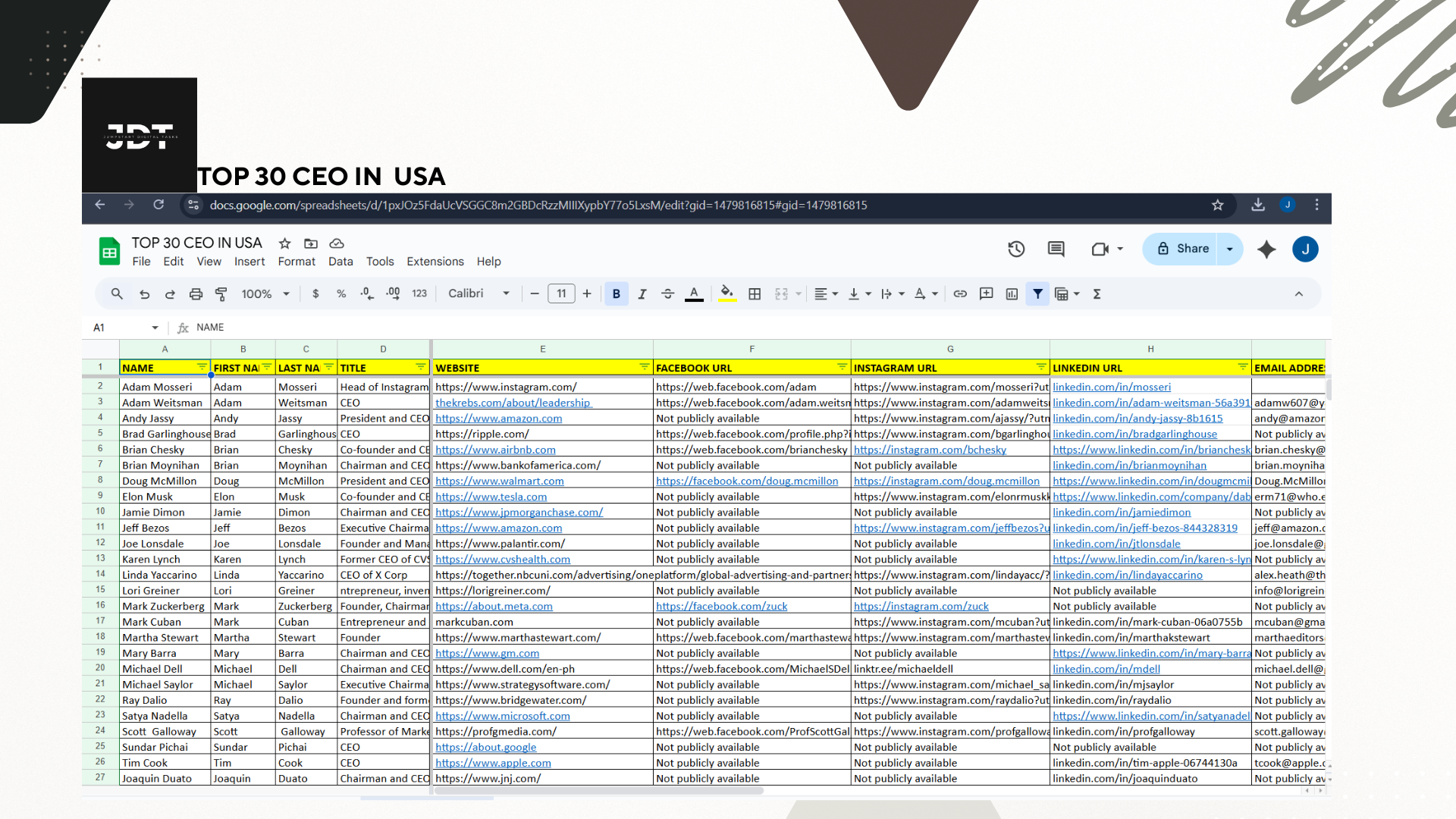The height and width of the screenshot is (819, 1456).
Task: Open the version history clock icon
Action: point(1016,249)
